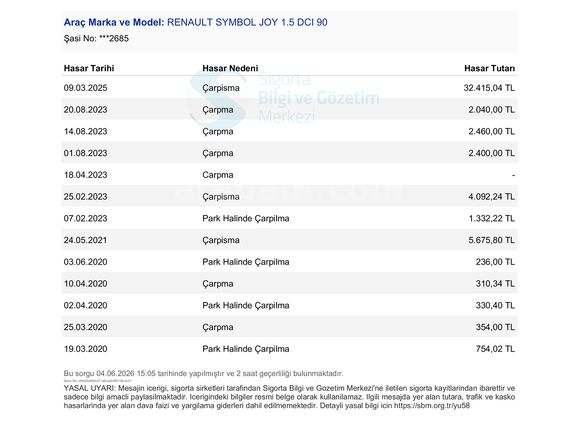The image size is (580, 435).
Task: Select the Hasar Tarihi column header
Action: click(x=89, y=68)
